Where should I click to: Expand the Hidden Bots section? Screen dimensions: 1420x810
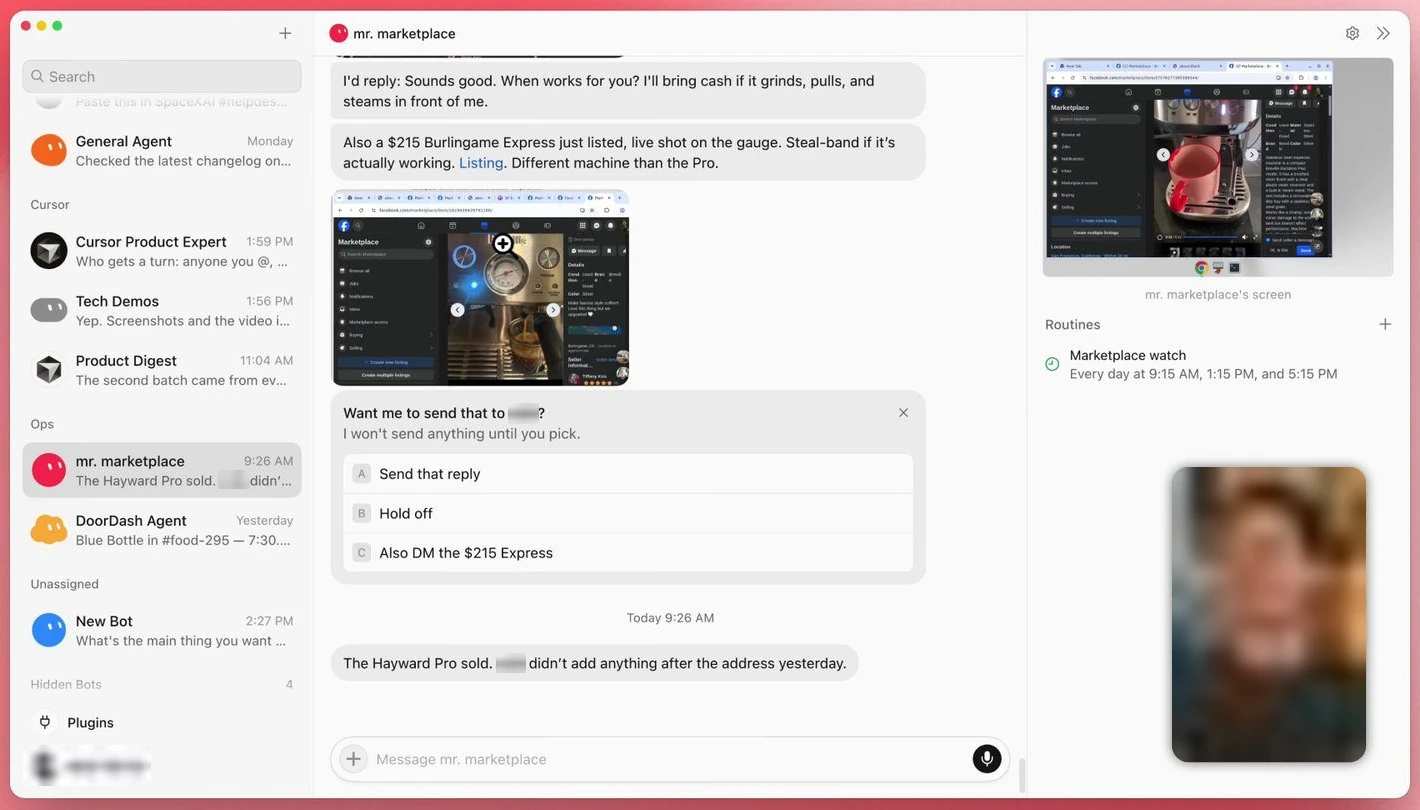point(161,684)
